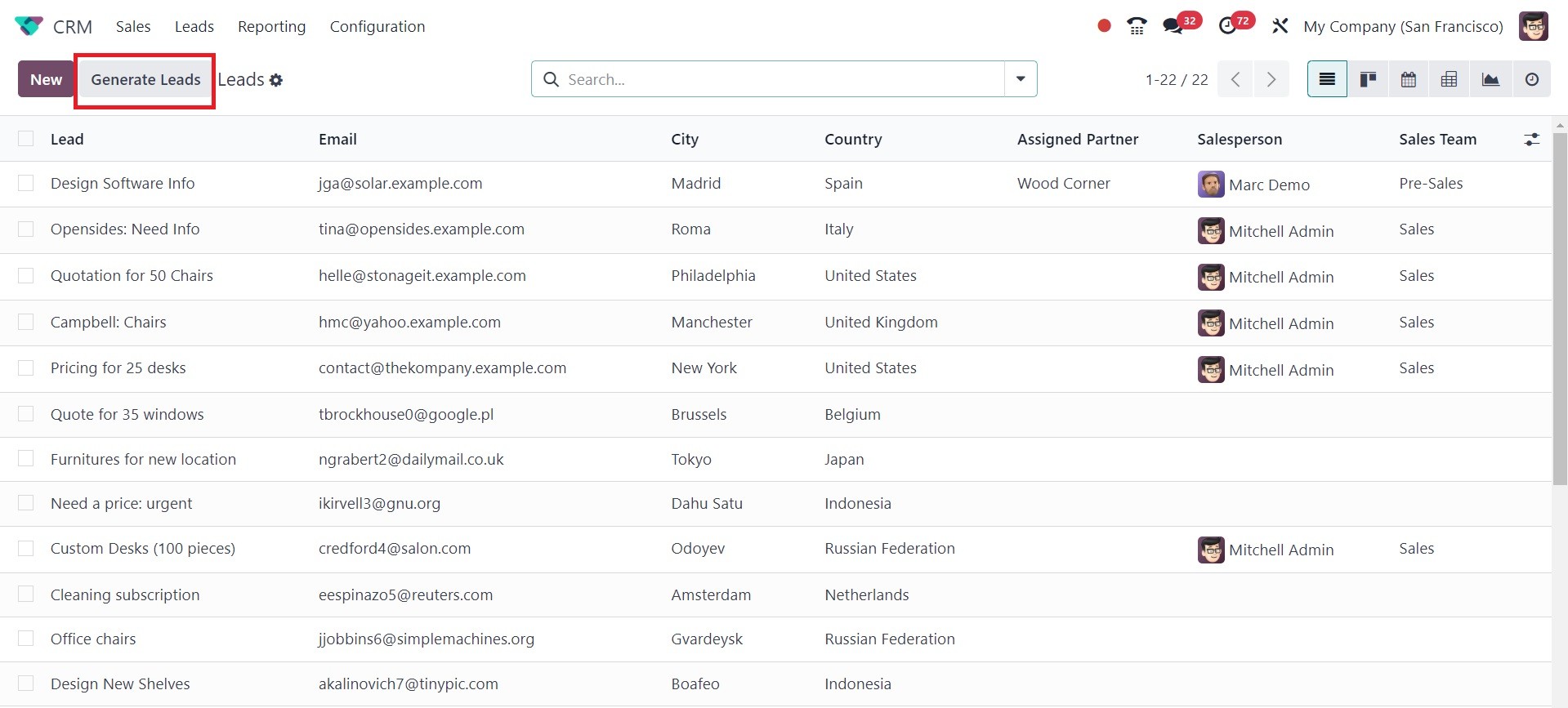Open the Configuration menu
The width and height of the screenshot is (1568, 708).
pyautogui.click(x=377, y=26)
